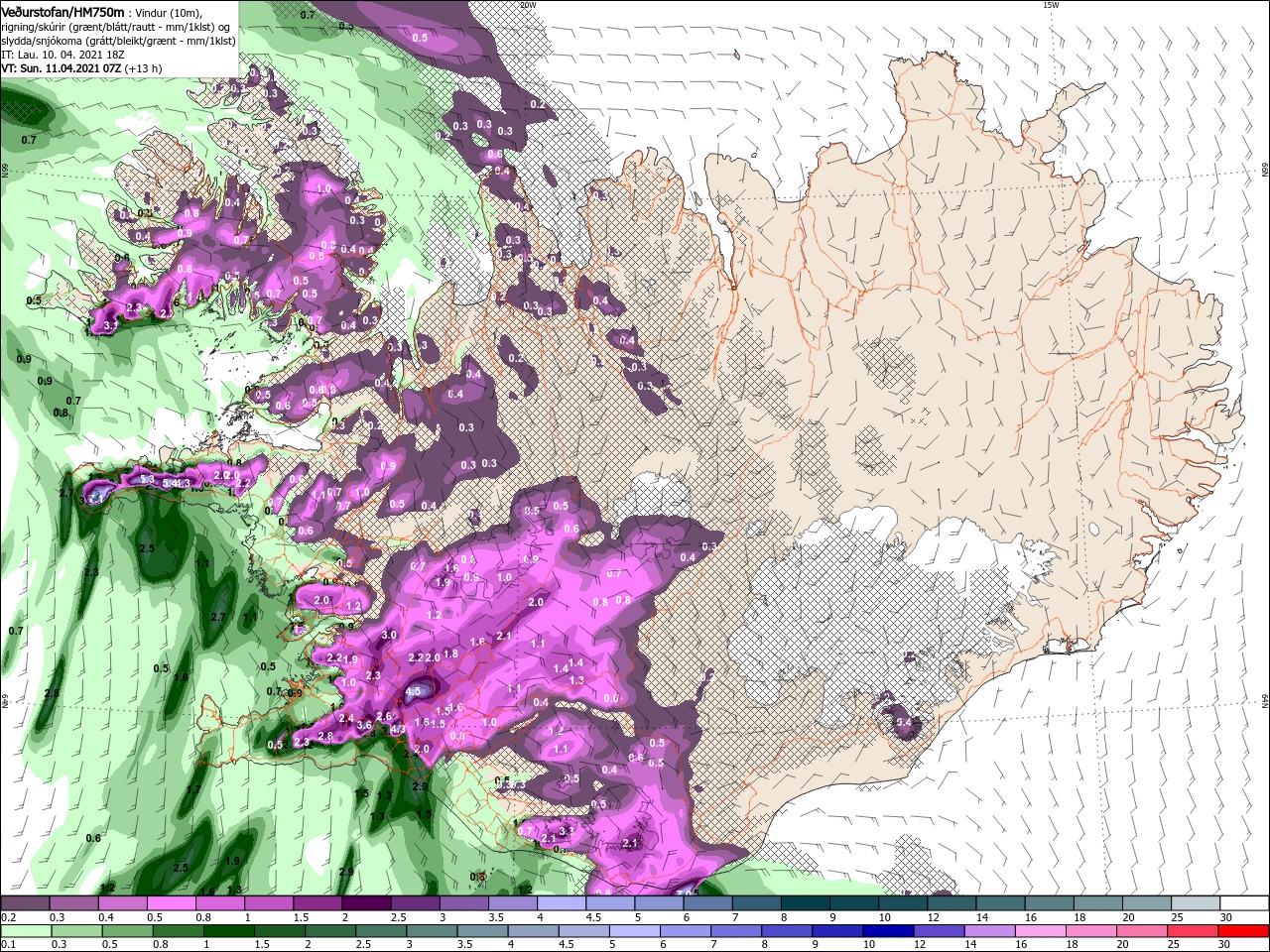This screenshot has width=1270, height=952.
Task: Pick the lavender 4 swatch in snow legend
Action: click(560, 903)
